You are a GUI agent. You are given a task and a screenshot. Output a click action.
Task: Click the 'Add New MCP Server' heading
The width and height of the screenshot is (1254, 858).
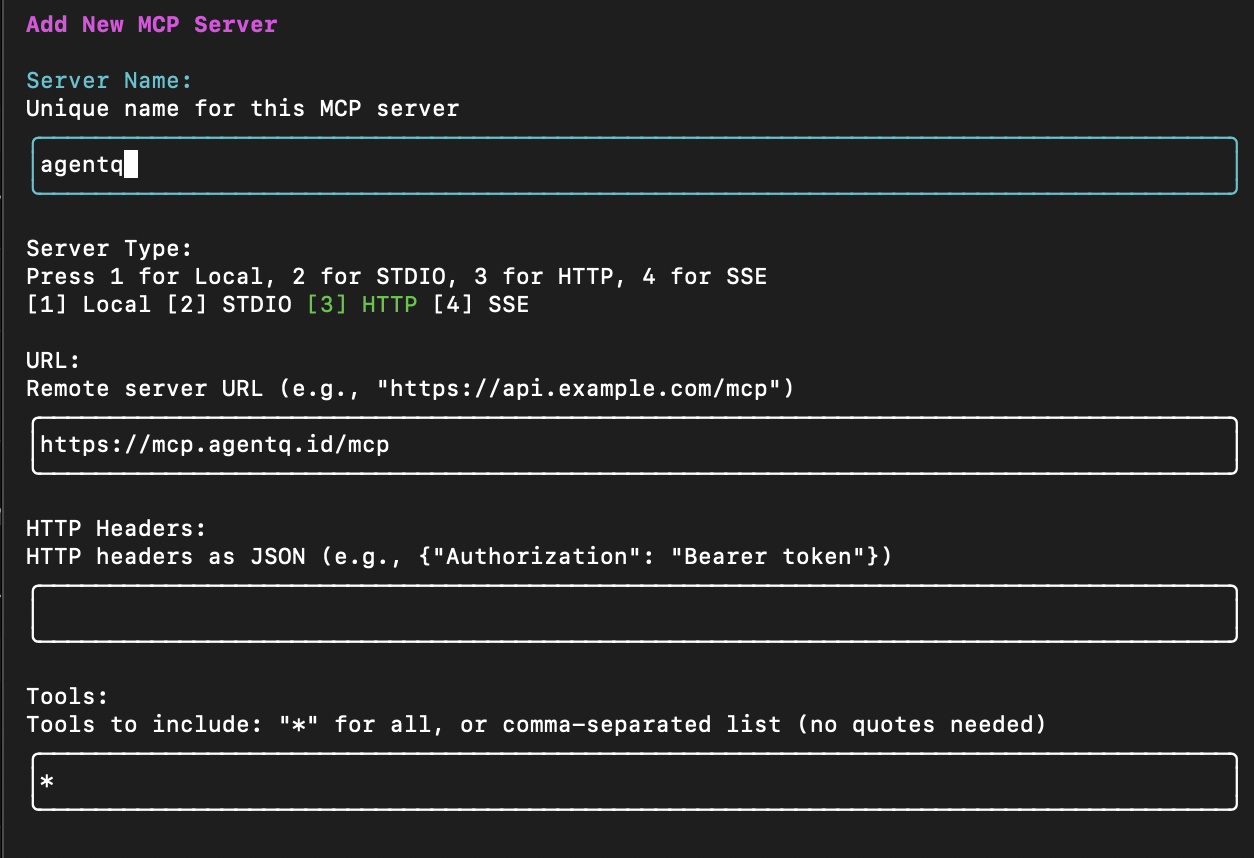[152, 24]
